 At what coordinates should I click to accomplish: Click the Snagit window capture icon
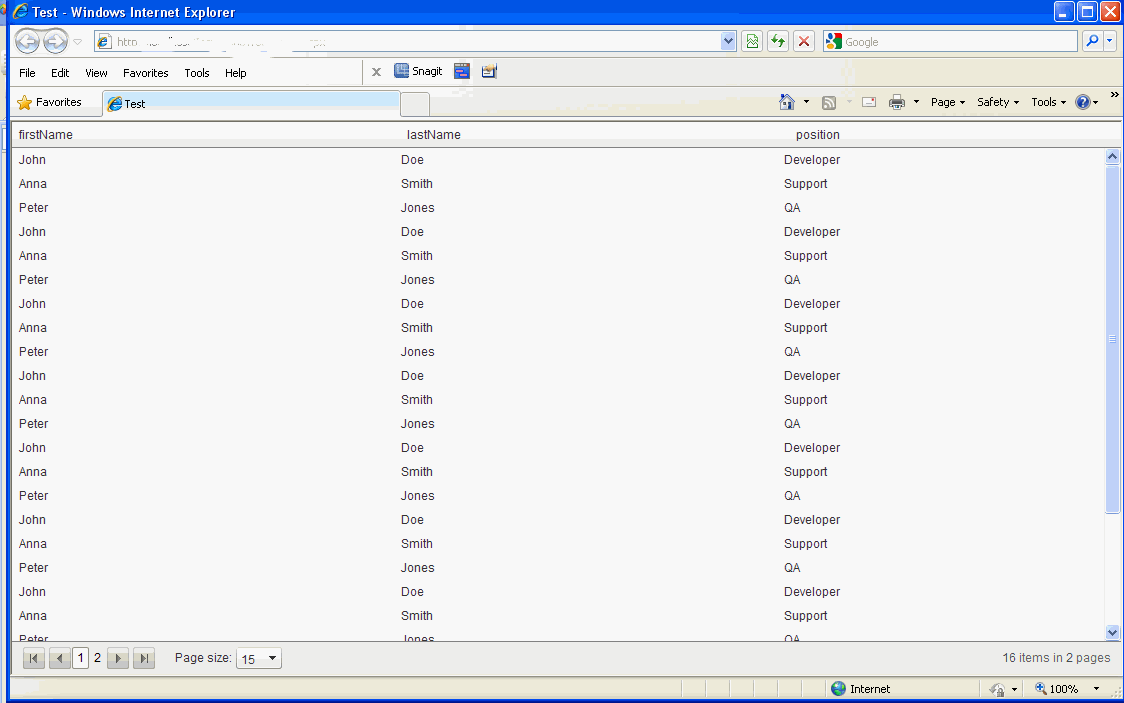pyautogui.click(x=462, y=71)
